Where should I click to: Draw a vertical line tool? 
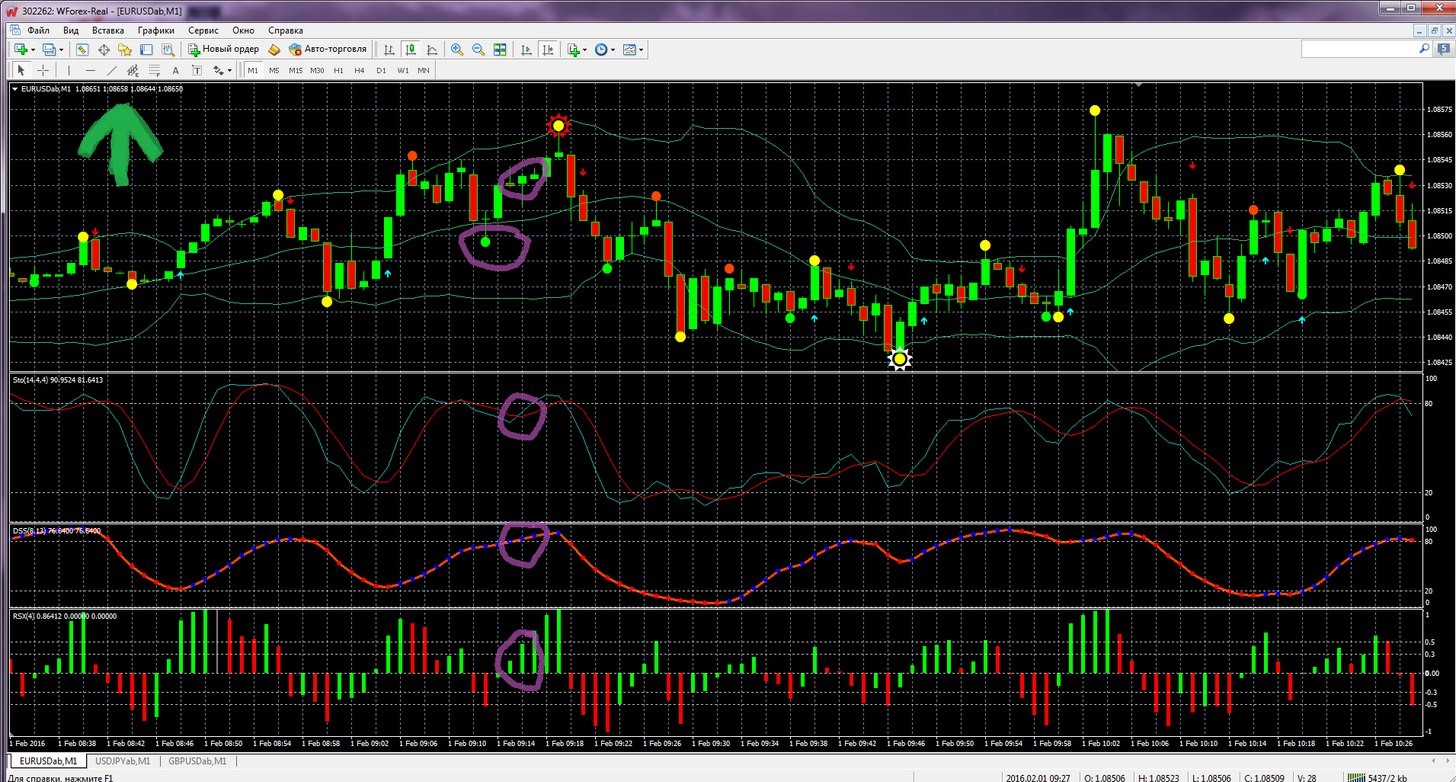tap(69, 70)
